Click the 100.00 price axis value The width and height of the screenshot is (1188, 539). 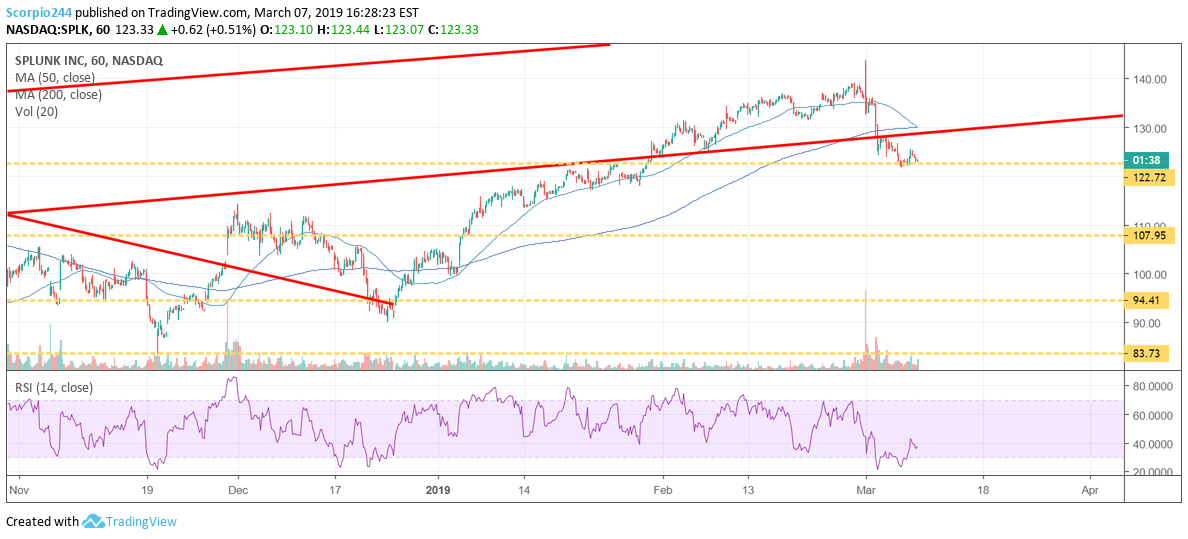click(1150, 274)
